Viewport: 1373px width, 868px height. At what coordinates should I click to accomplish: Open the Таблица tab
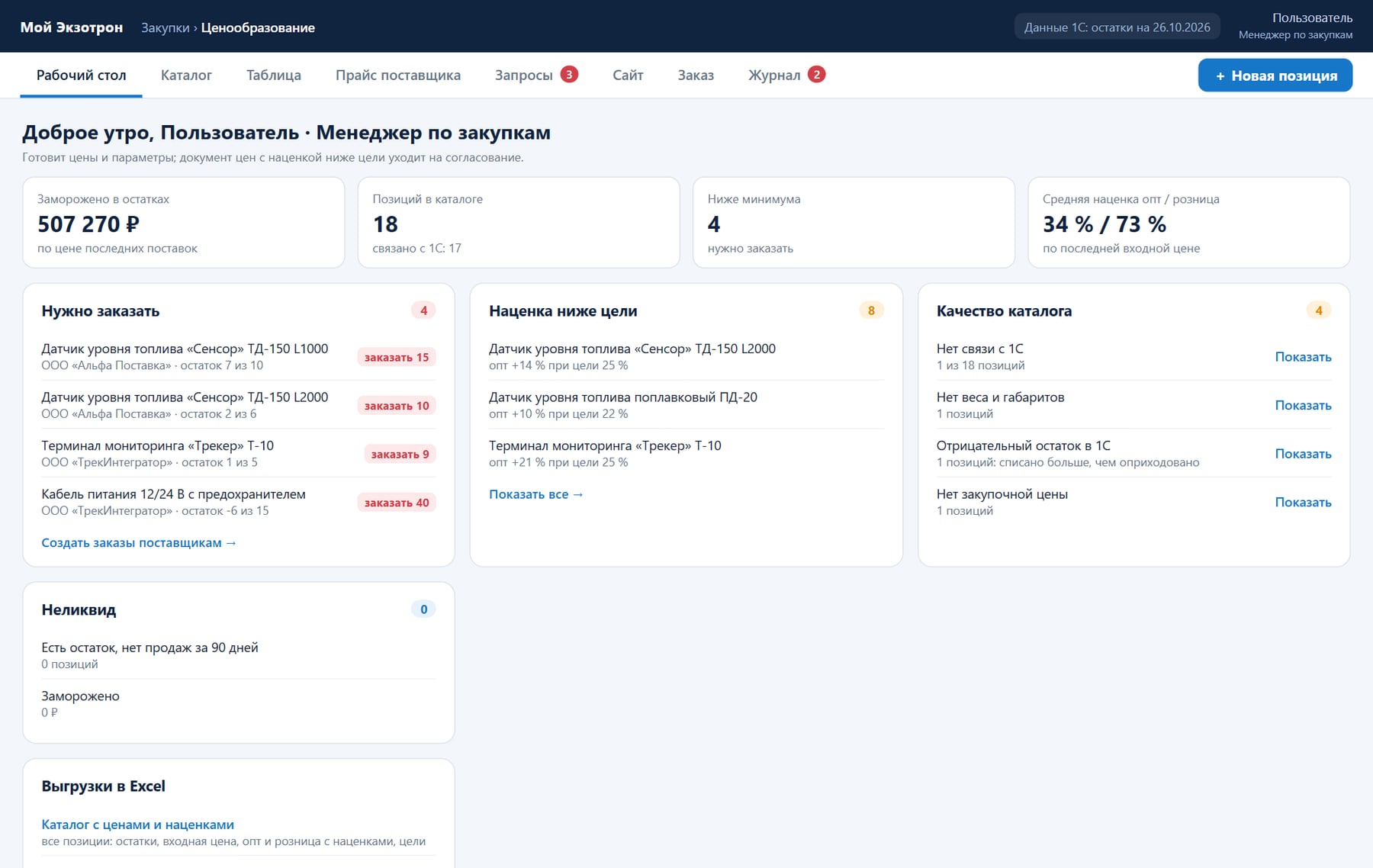click(x=273, y=75)
